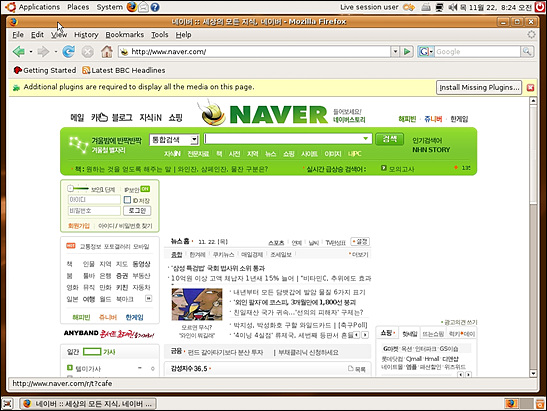
Task: Click the grey Forward arrow button
Action: [43, 52]
